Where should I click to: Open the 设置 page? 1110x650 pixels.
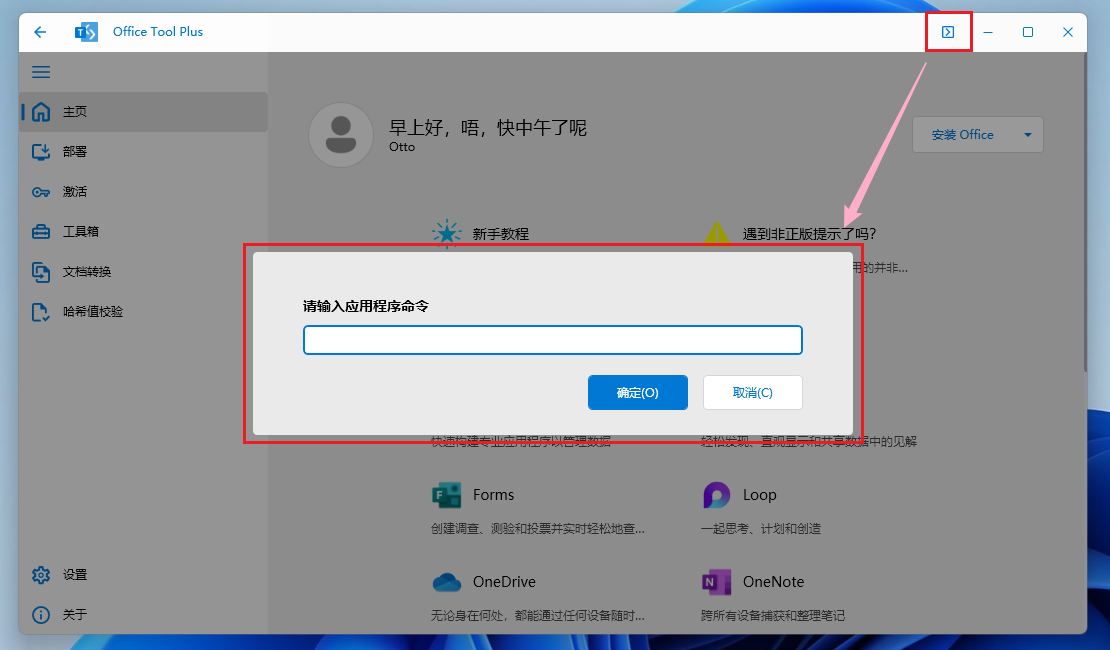coord(144,575)
